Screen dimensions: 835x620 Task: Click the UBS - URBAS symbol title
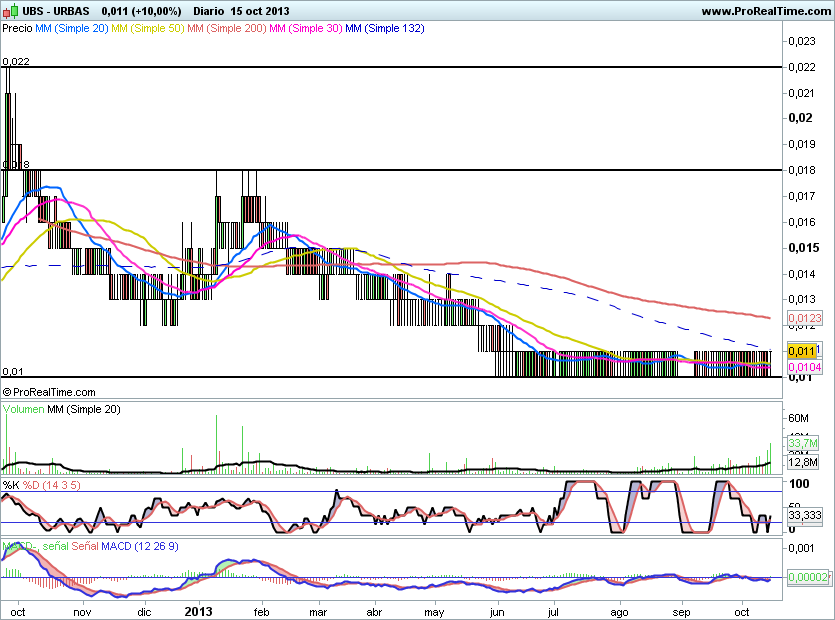(56, 9)
